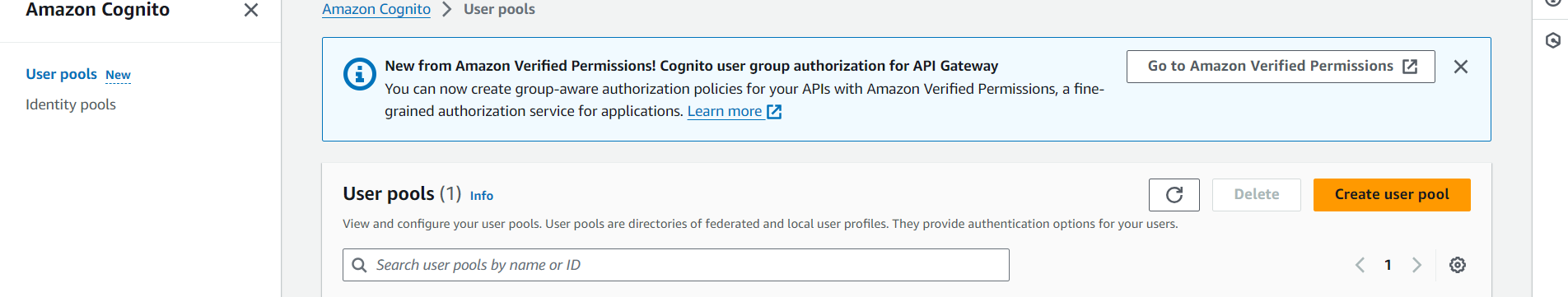
Task: Click the info icon in the blue banner
Action: point(360,74)
